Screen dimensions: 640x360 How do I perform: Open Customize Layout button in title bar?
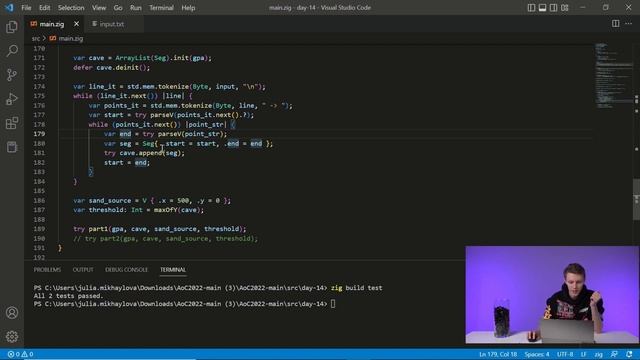[564, 8]
